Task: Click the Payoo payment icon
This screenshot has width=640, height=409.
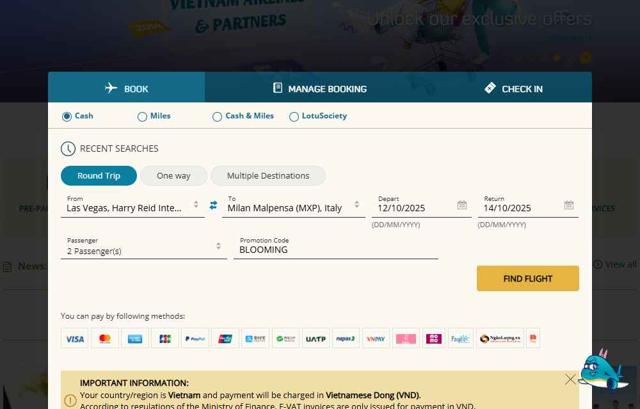Action: tap(460, 338)
